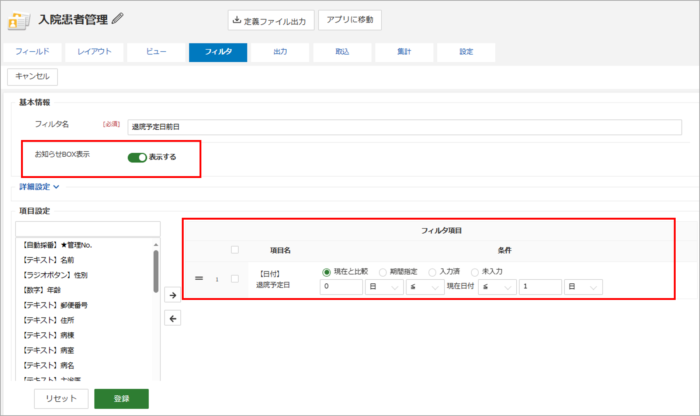Image resolution: width=700 pixels, height=416 pixels.
Task: Open the 設定 tab
Action: click(x=466, y=52)
